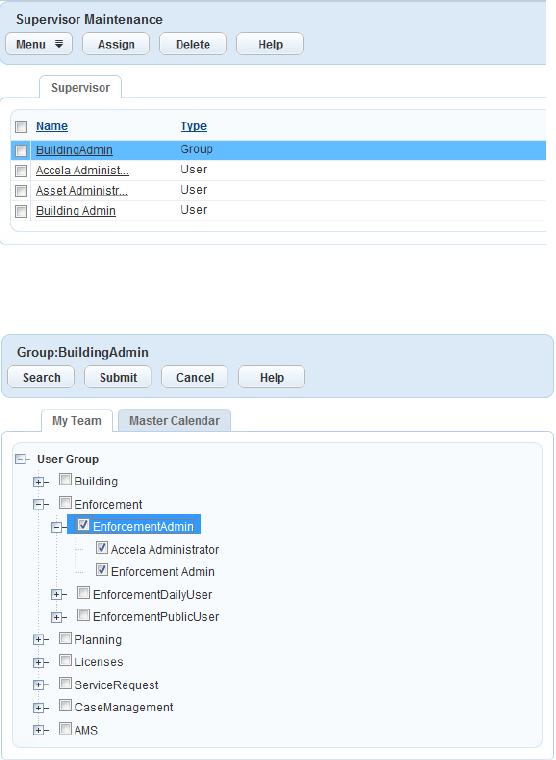The height and width of the screenshot is (760, 556).
Task: Select the Supervisor tab
Action: click(x=80, y=88)
